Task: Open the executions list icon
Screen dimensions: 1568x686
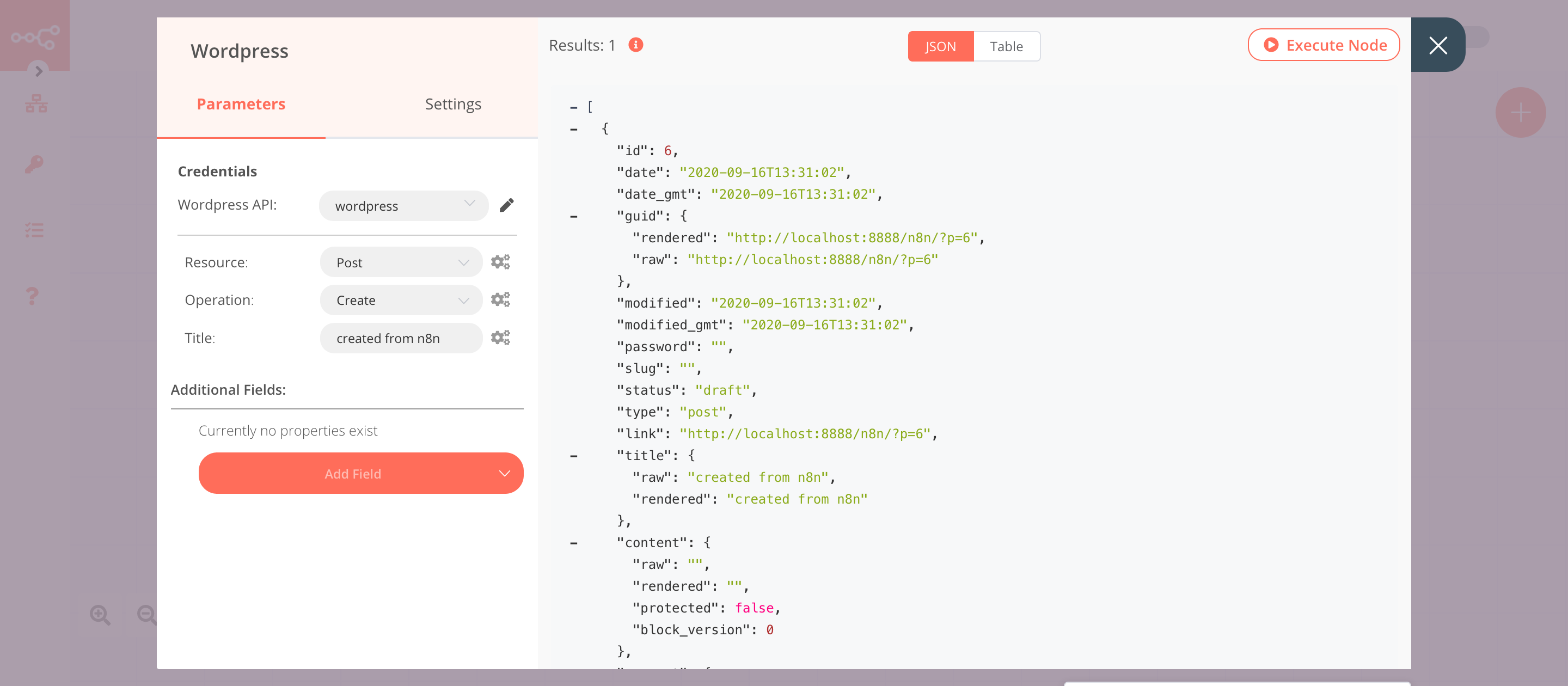Action: tap(35, 229)
